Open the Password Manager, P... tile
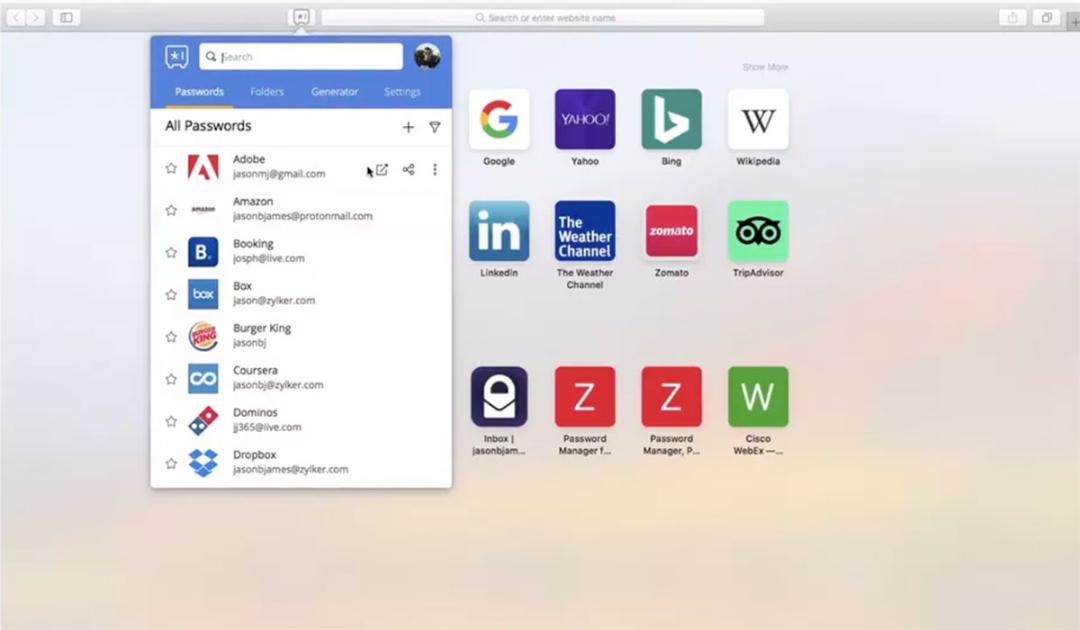The image size is (1080, 630). [672, 397]
